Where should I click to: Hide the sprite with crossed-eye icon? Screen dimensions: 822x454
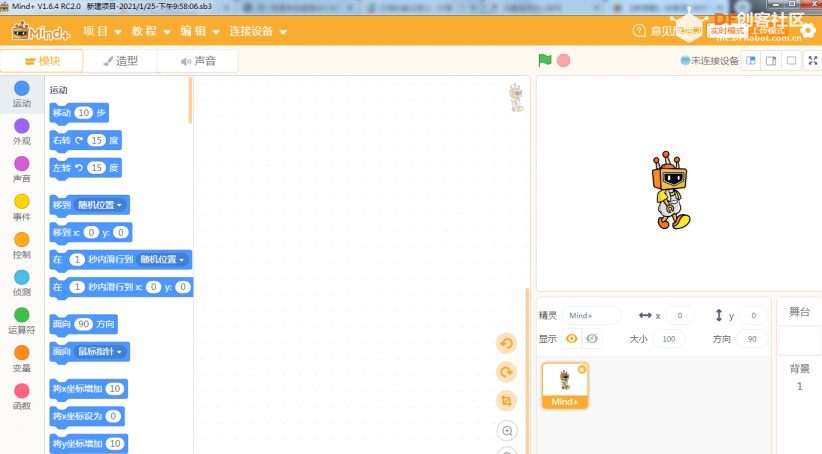tap(592, 339)
